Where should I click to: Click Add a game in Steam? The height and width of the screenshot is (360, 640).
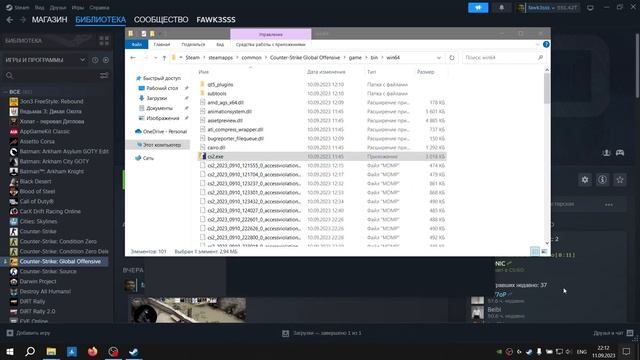pos(29,333)
